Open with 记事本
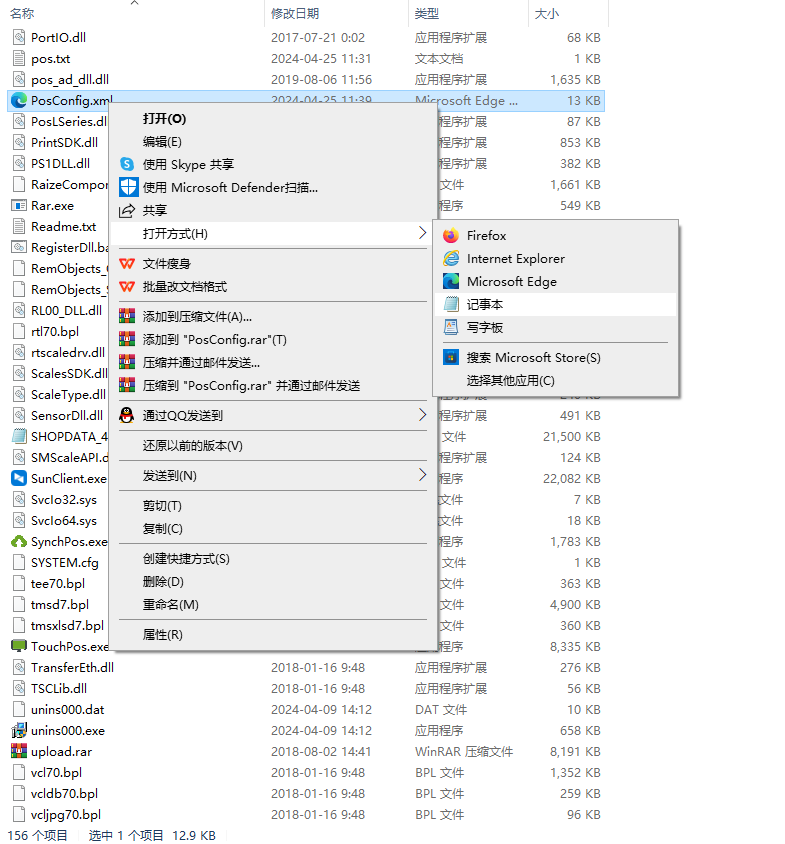The image size is (785, 844). [x=485, y=305]
